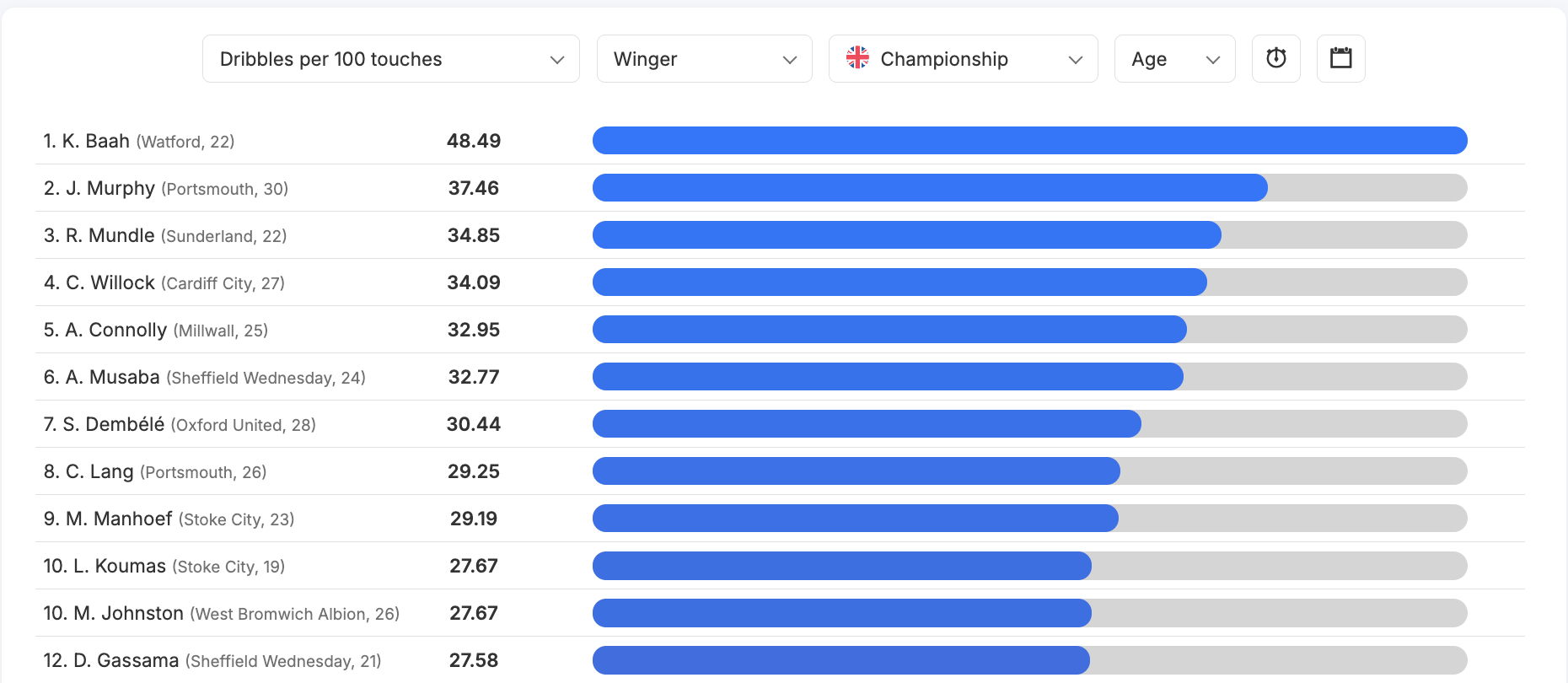Select C. Lang of Portsmouth

coord(155,471)
